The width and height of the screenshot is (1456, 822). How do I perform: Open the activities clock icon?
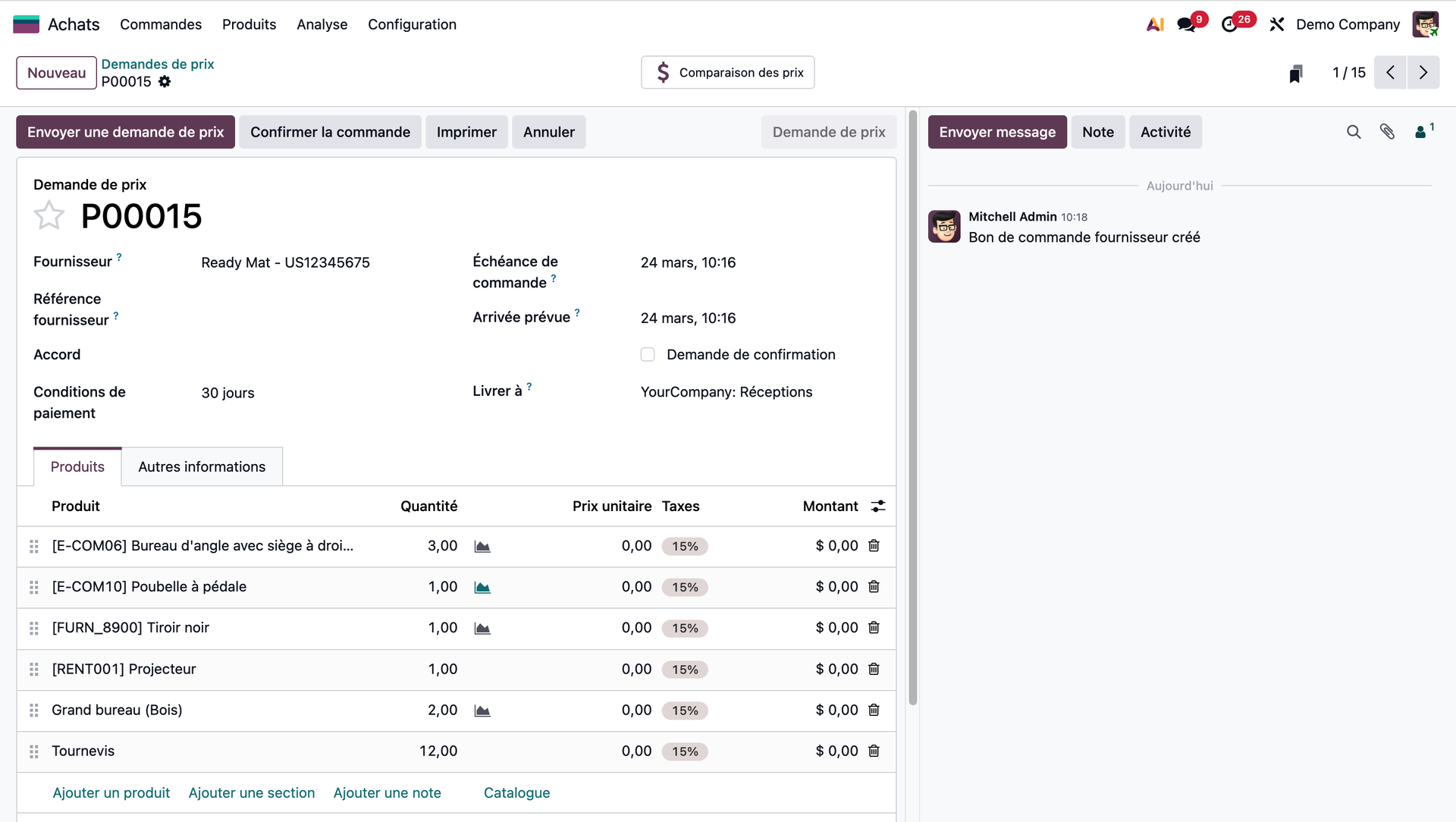point(1230,24)
